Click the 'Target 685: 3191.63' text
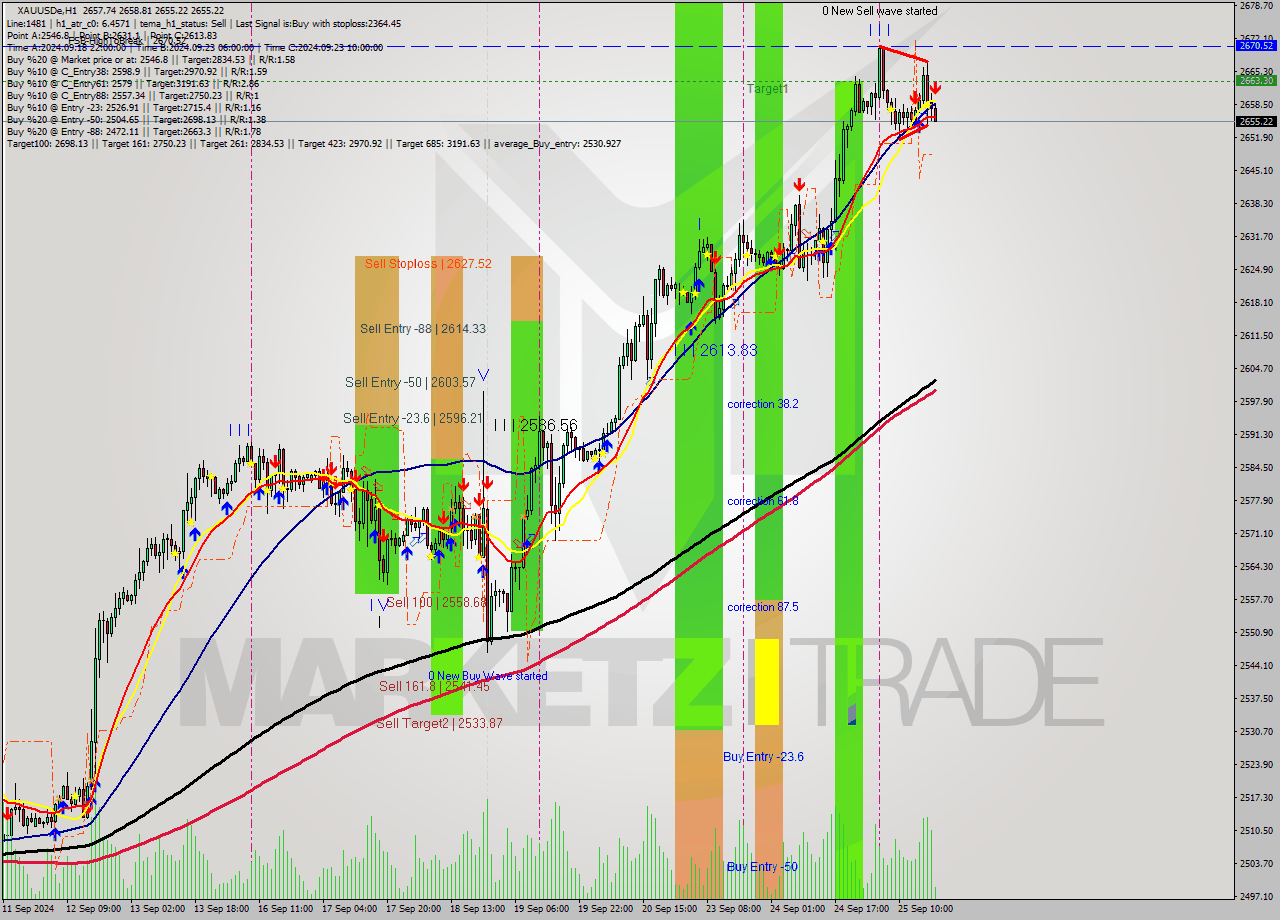The image size is (1280, 920). point(439,144)
